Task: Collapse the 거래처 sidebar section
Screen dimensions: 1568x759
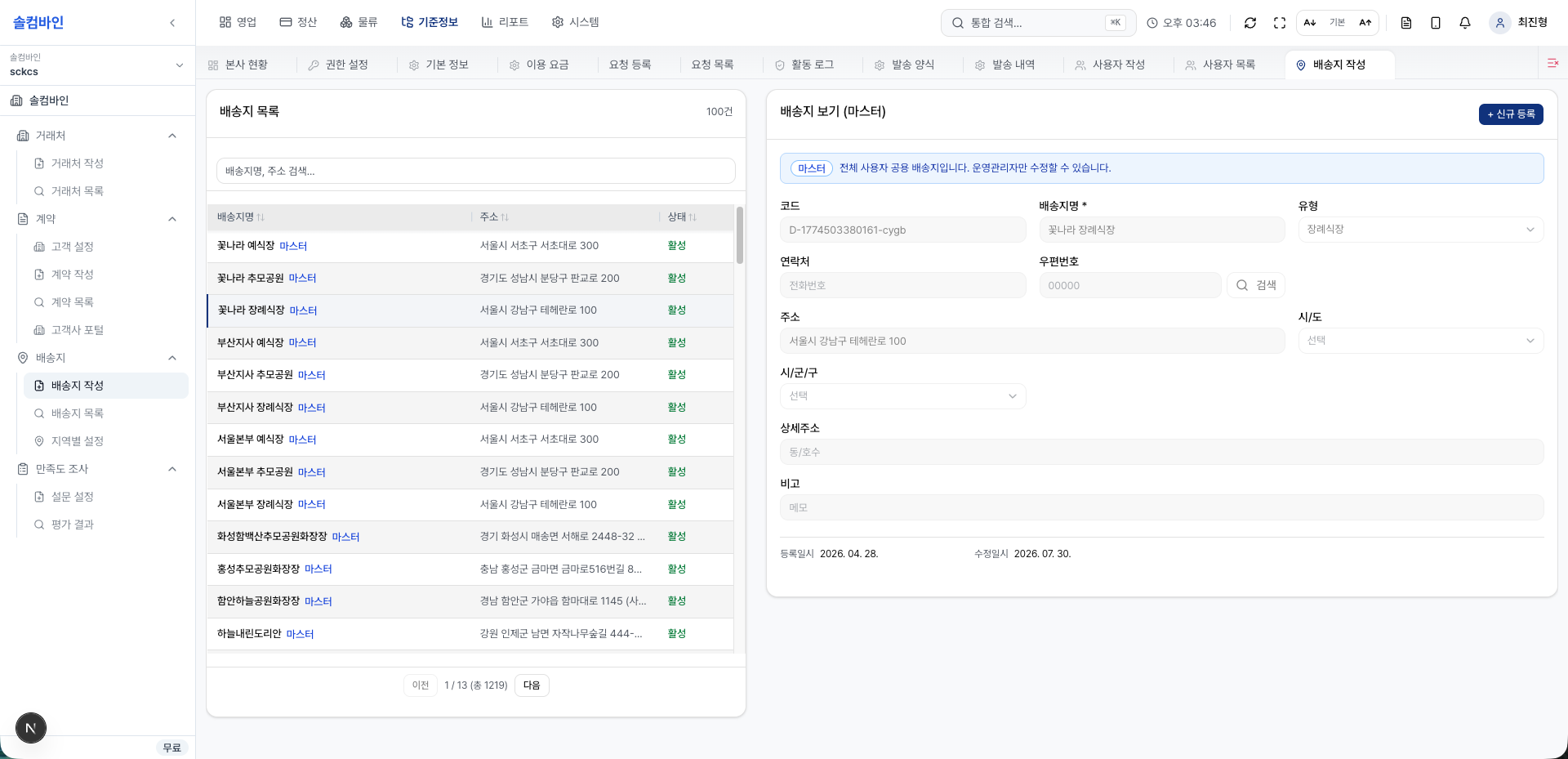Action: 97,136
